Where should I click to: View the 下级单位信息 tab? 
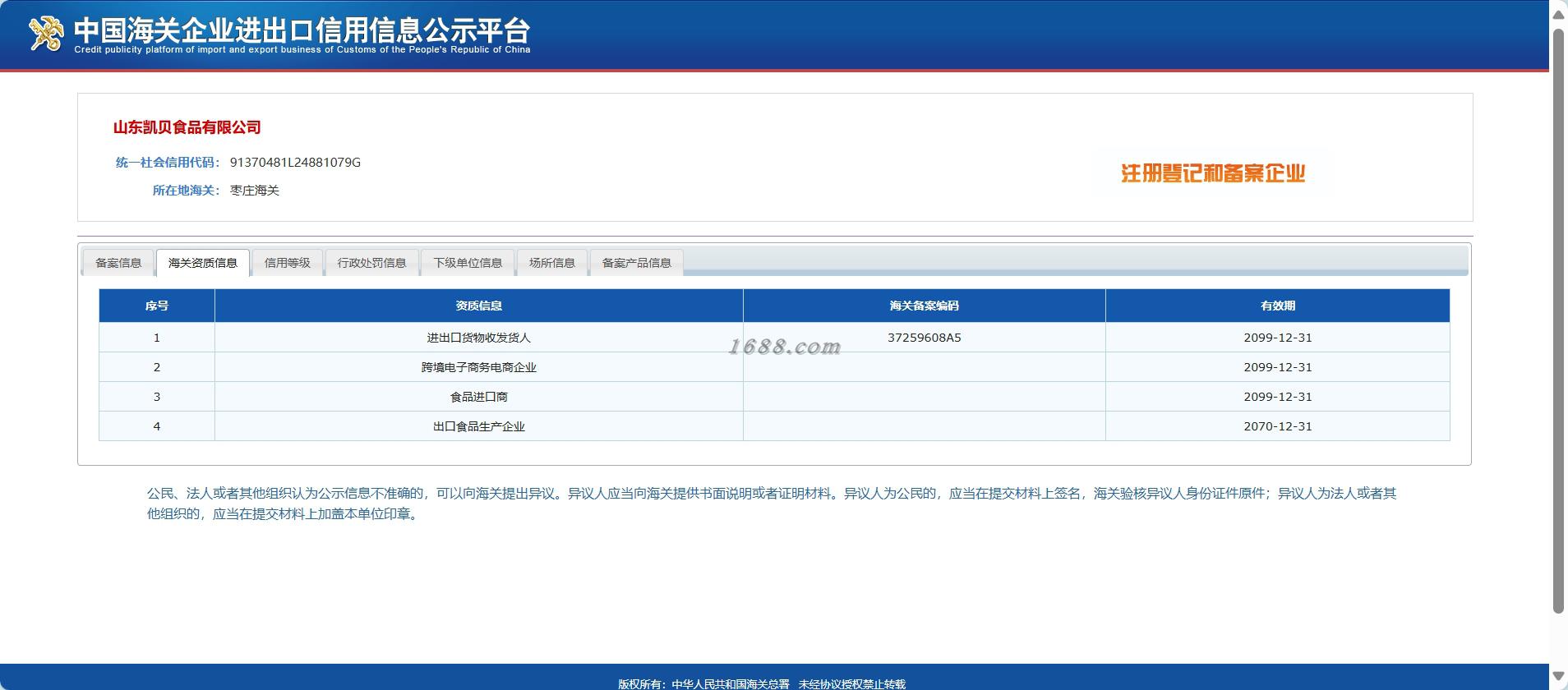coord(468,263)
